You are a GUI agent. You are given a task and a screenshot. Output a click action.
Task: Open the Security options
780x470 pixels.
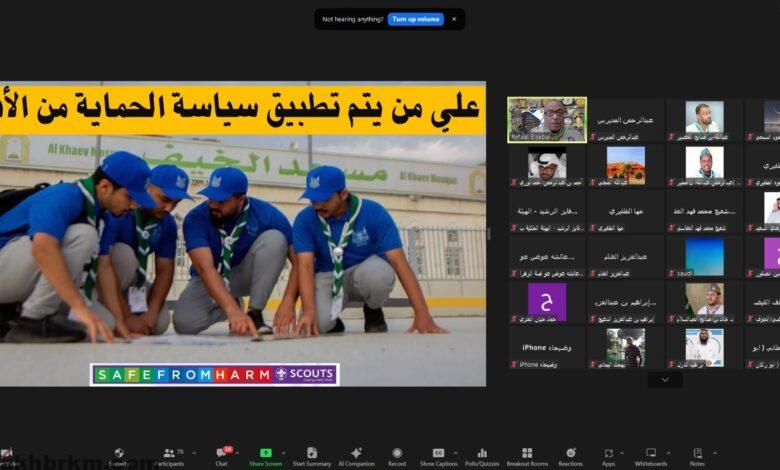click(119, 455)
